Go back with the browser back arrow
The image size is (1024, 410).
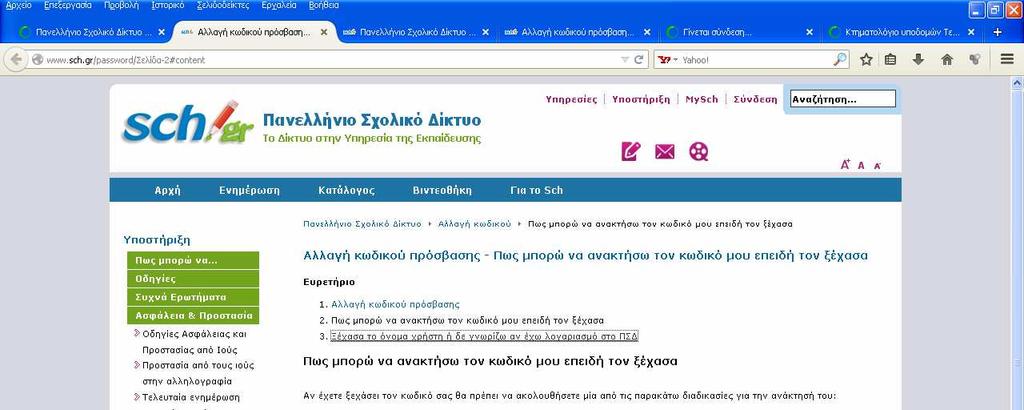click(x=16, y=59)
